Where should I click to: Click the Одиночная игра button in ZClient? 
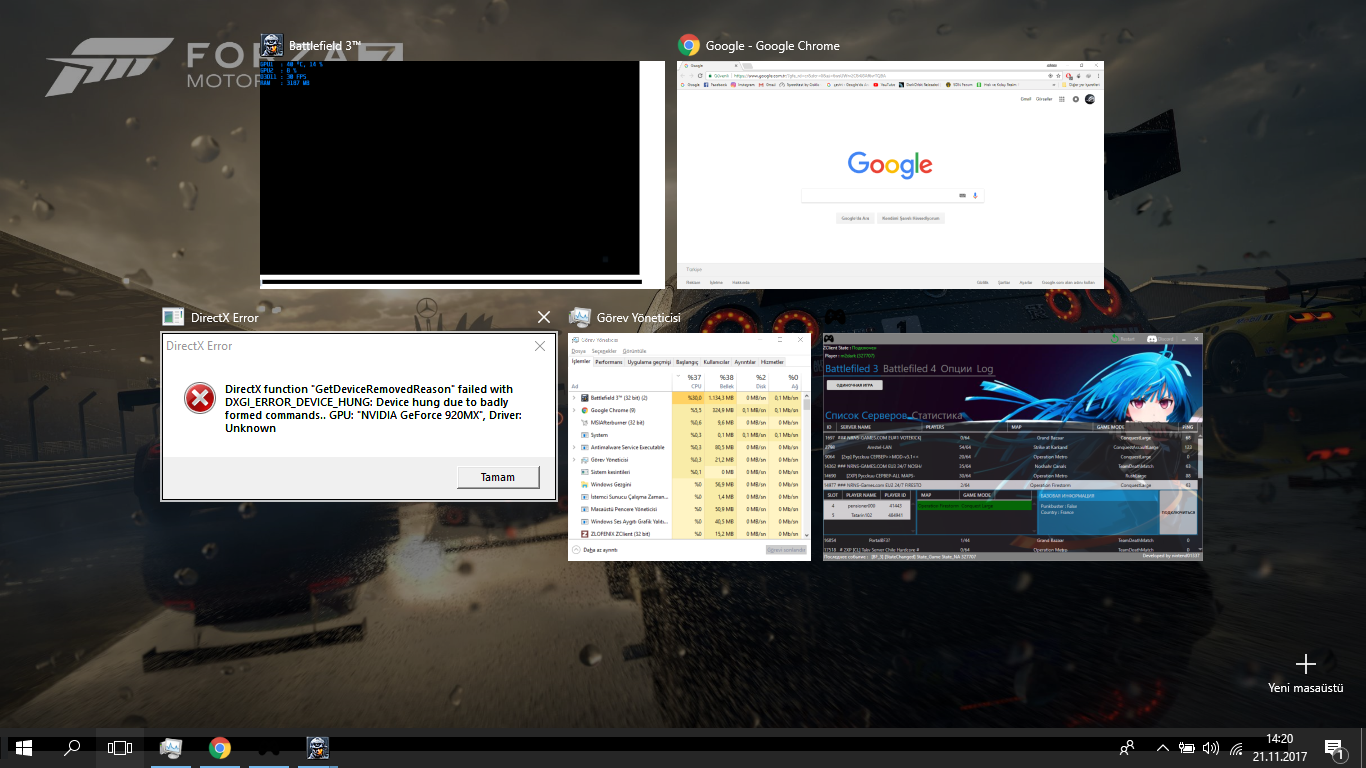(x=854, y=385)
